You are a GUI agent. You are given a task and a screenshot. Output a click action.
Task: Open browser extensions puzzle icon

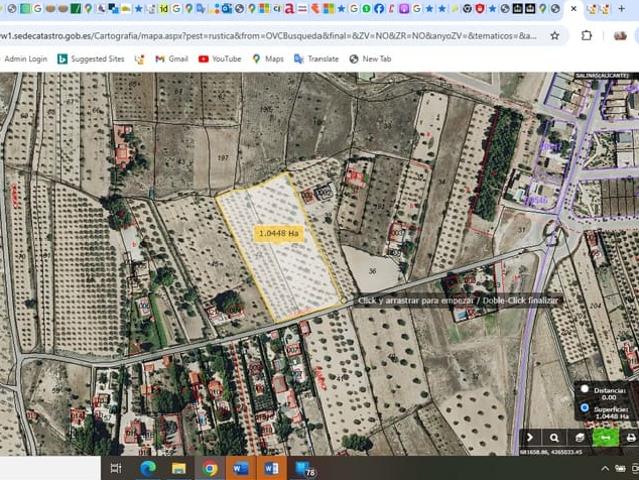click(586, 35)
